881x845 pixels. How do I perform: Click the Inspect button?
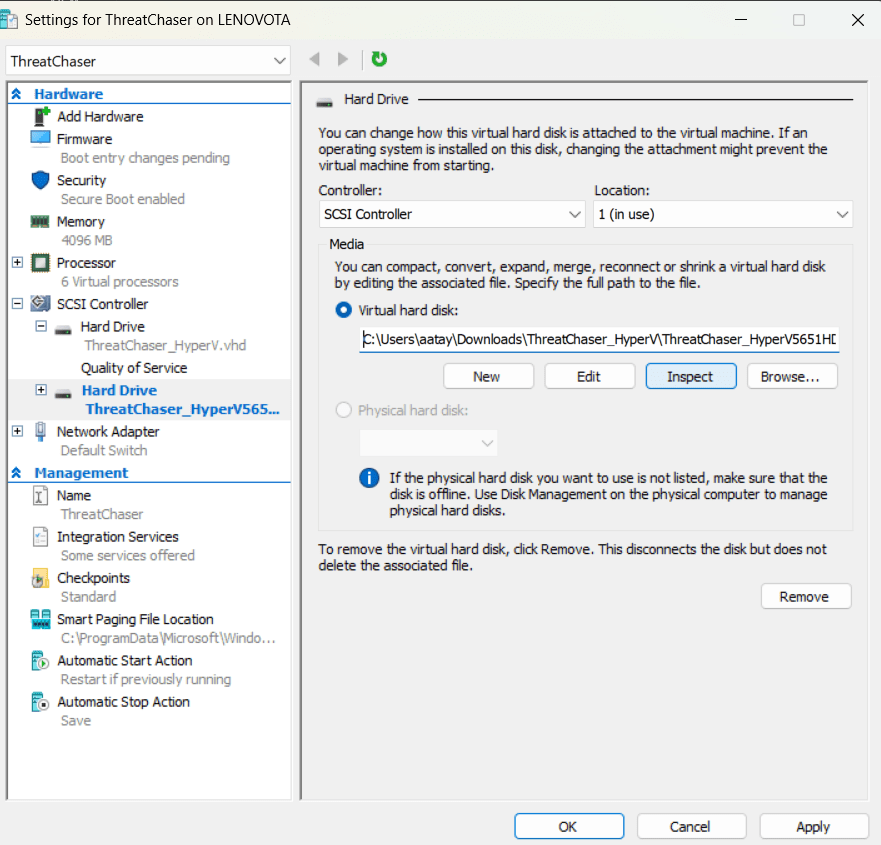(690, 376)
